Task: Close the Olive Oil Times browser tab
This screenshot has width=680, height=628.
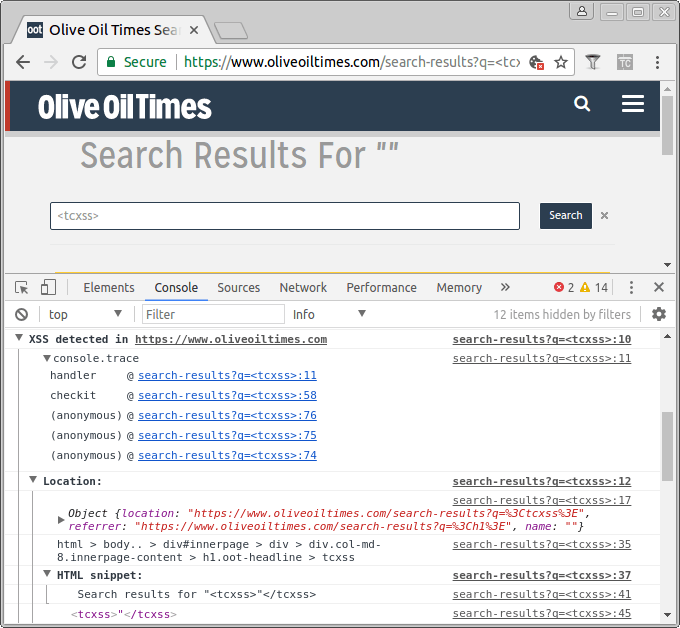Action: coord(194,30)
